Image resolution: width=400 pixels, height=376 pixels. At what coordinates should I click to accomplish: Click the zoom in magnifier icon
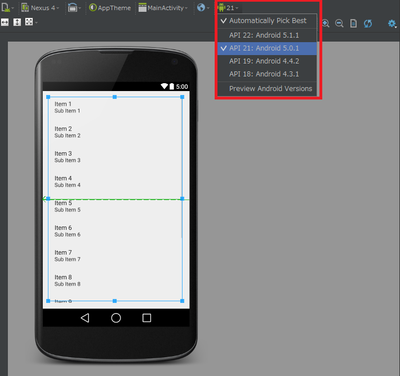coord(326,23)
